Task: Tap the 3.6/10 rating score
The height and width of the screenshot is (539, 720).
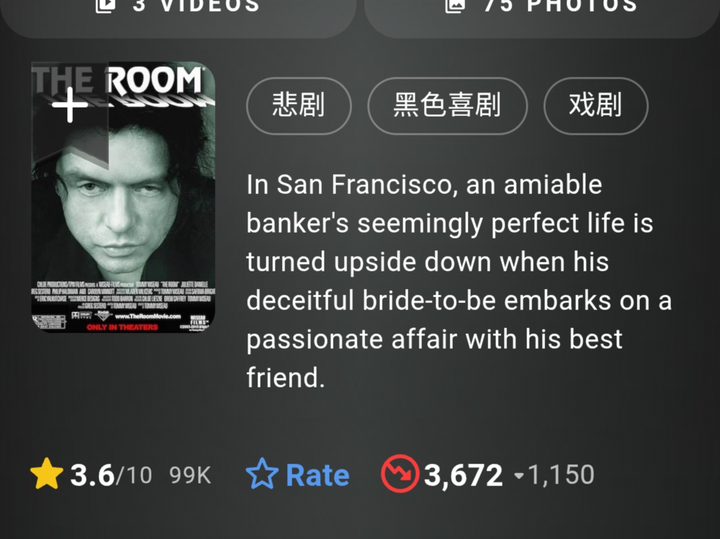Action: (111, 475)
